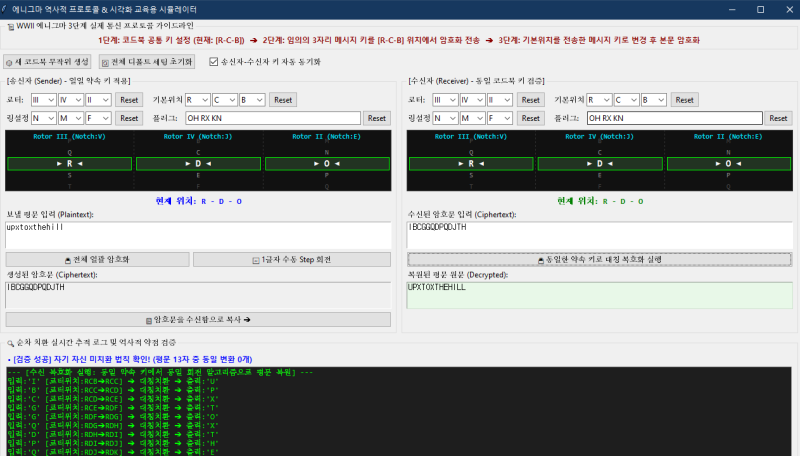
Task: Select the blue self-non-substitution verification message
Action: point(130,360)
